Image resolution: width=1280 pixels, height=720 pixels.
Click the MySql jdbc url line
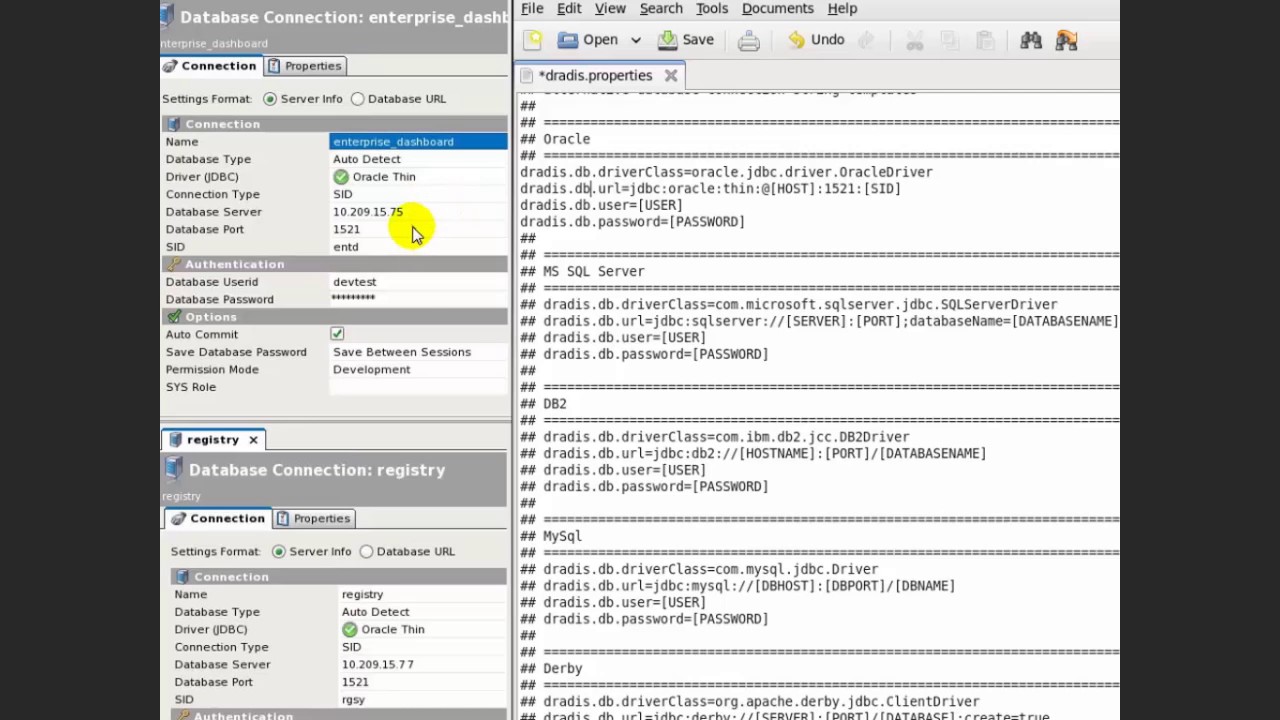737,586
